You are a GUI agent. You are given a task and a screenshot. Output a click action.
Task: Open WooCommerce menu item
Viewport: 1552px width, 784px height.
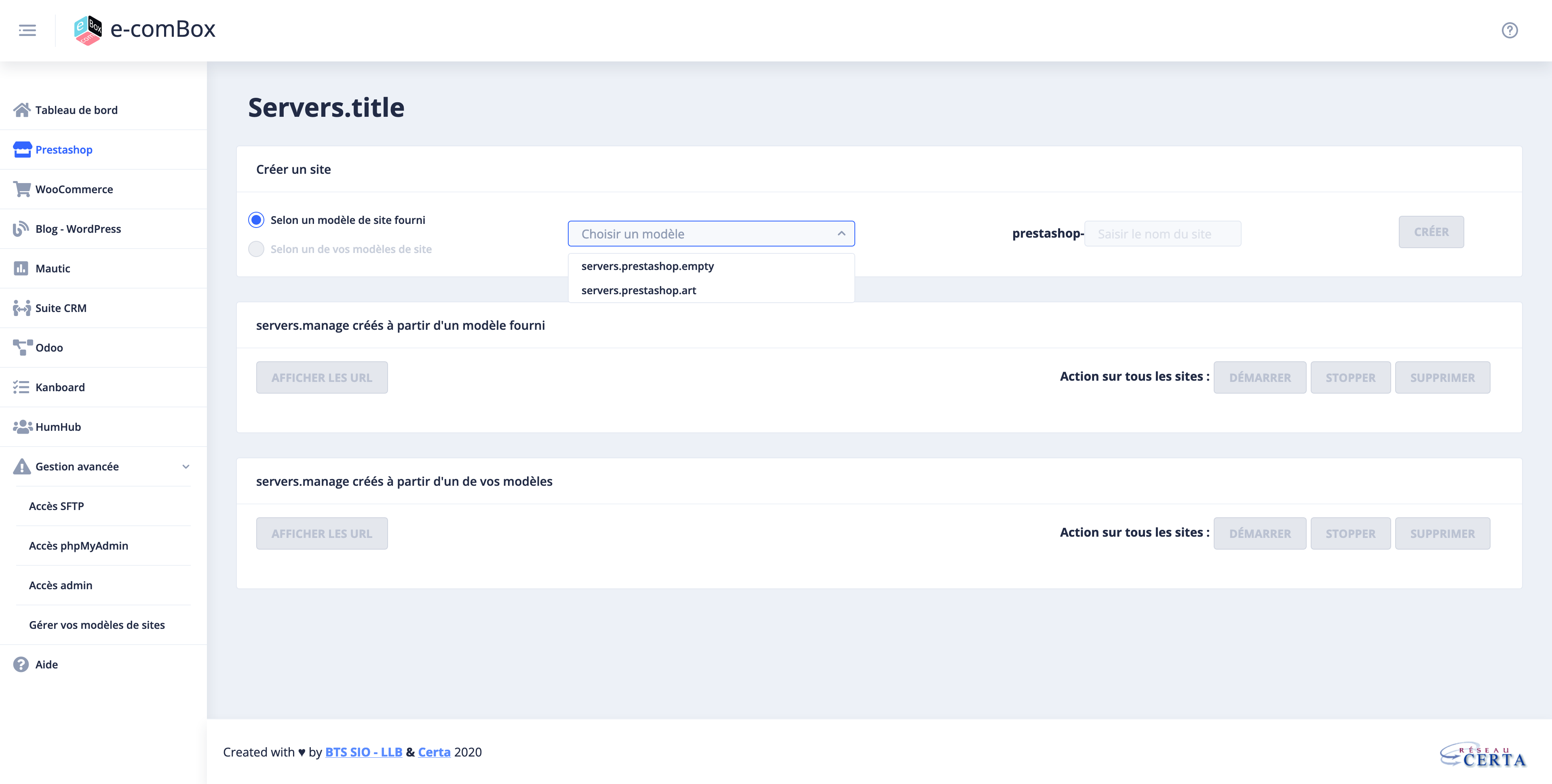[x=103, y=189]
